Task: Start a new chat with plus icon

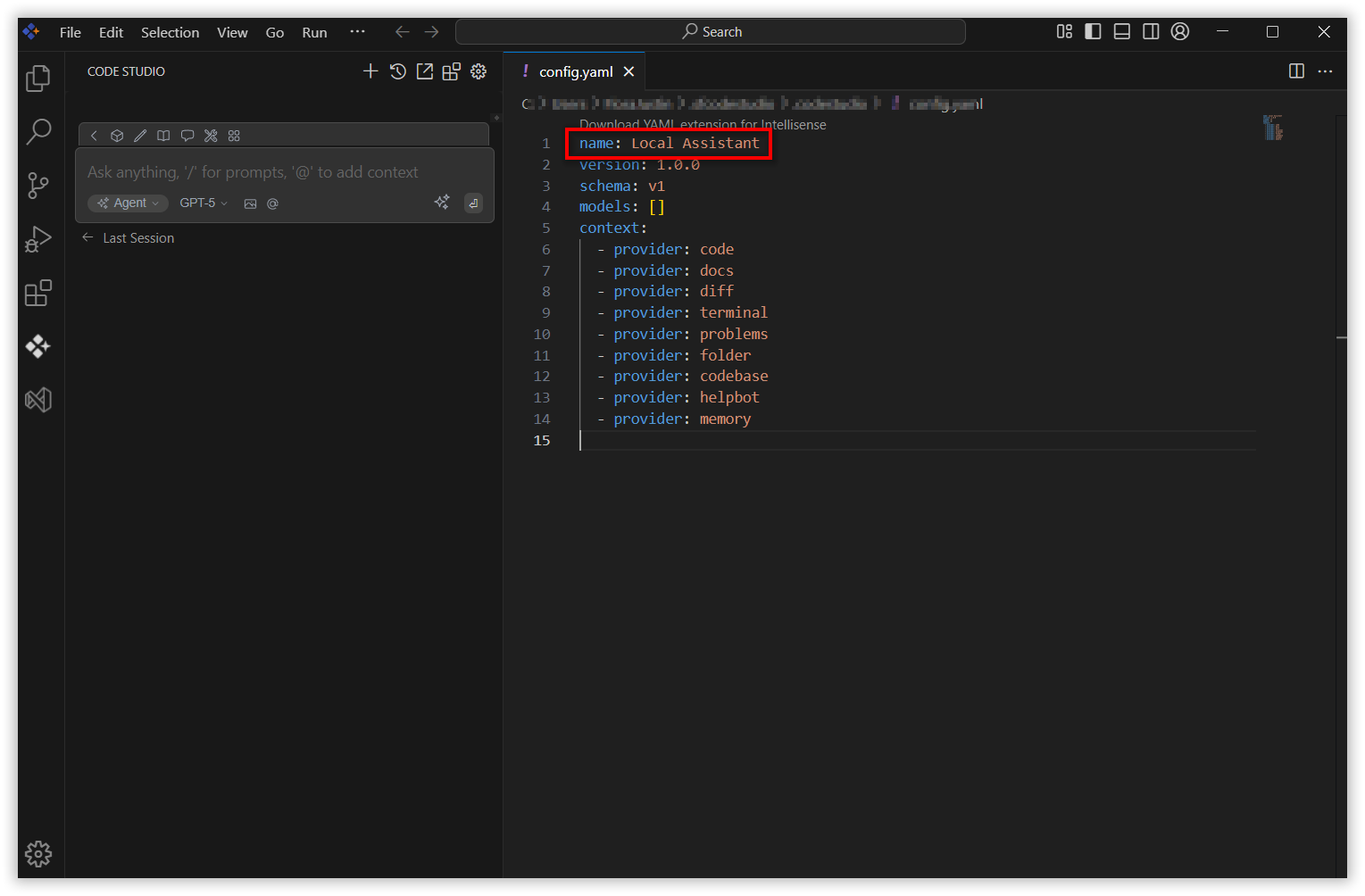Action: pyautogui.click(x=370, y=71)
